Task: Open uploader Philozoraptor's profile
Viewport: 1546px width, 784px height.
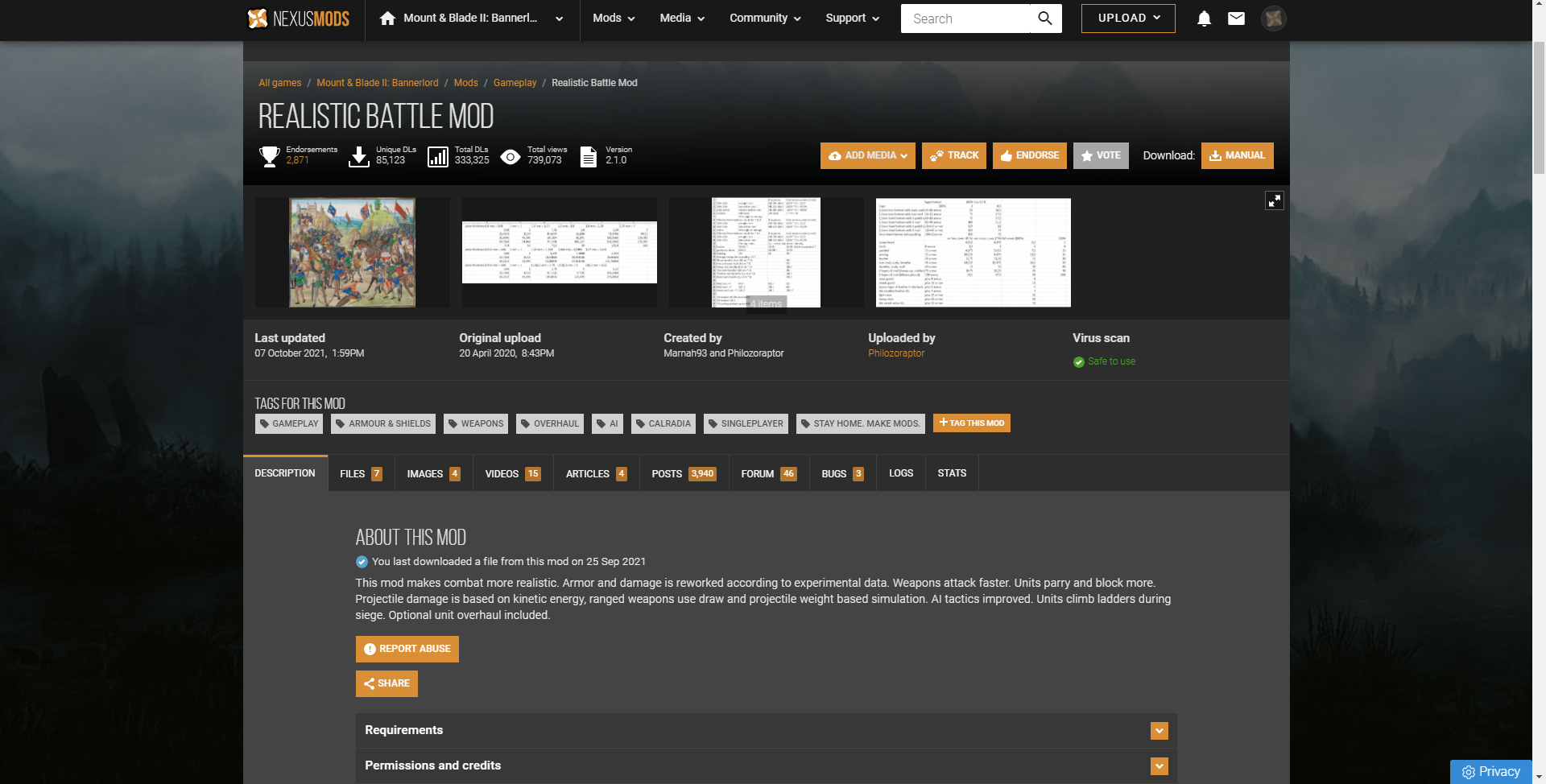Action: pos(896,353)
